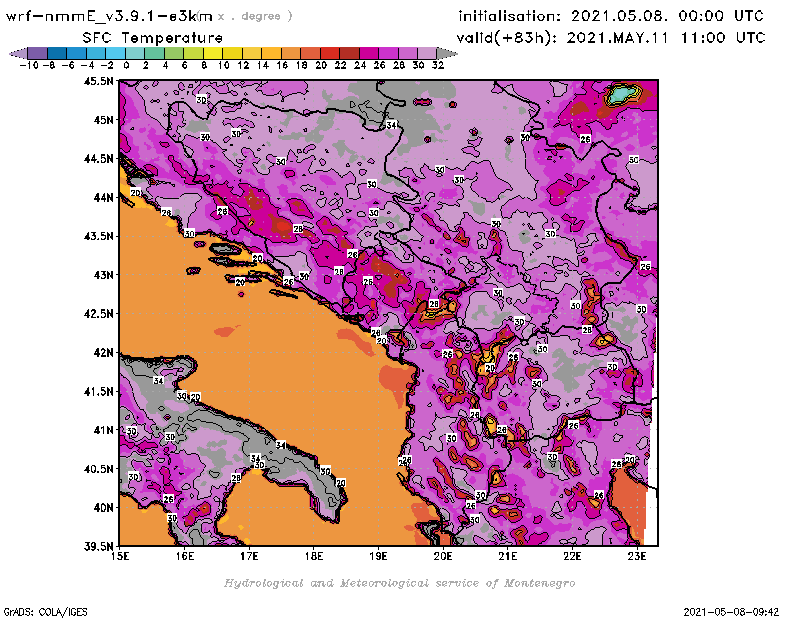This screenshot has height=618, width=800.
Task: Click the longitude label '18E'
Action: (314, 556)
